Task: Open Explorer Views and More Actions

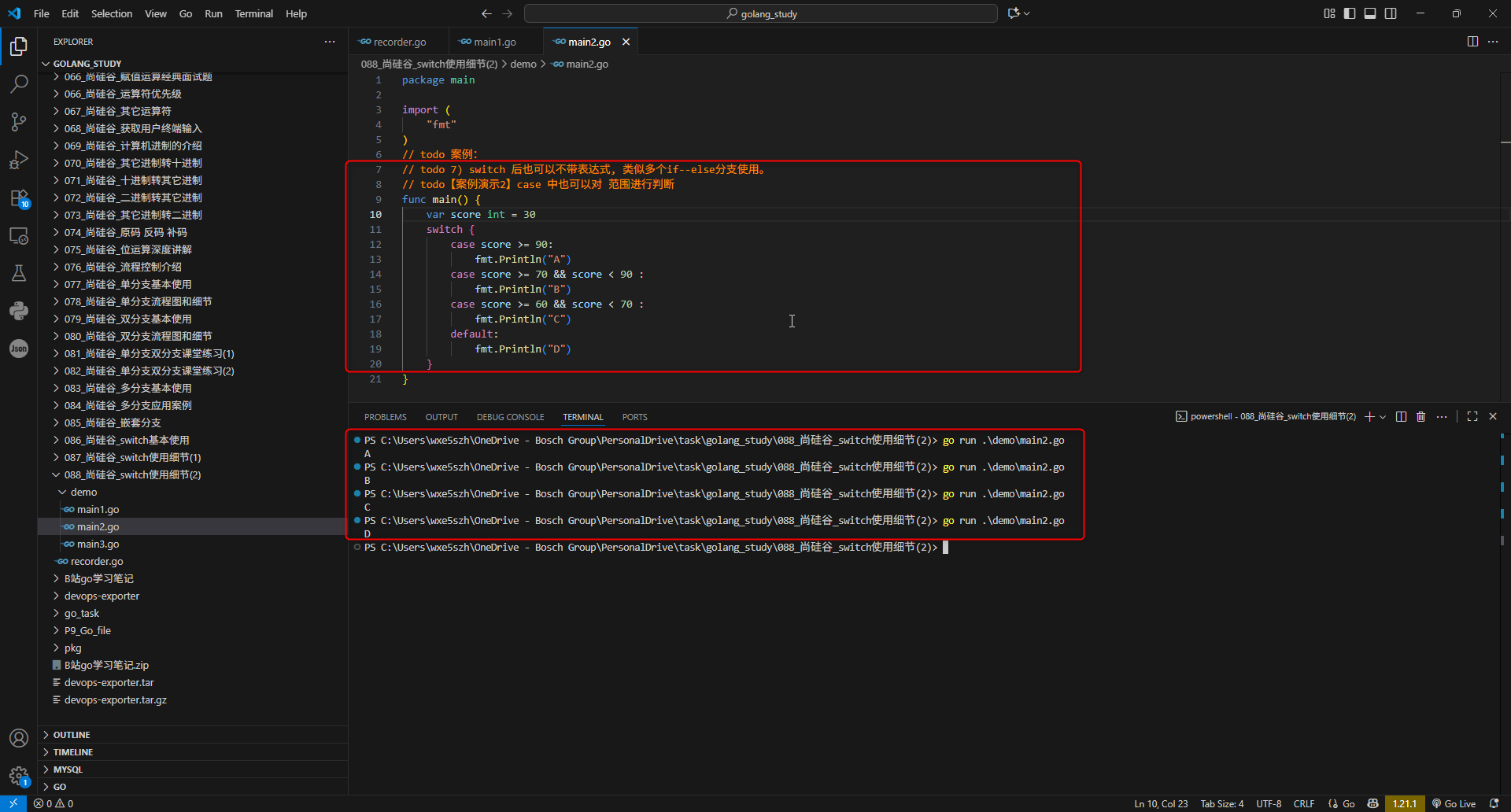Action: tap(330, 42)
